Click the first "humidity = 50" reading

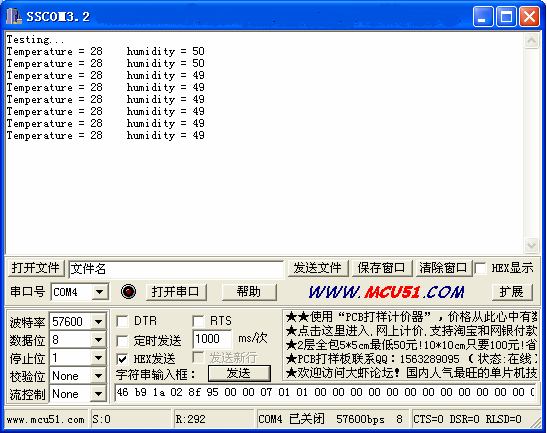point(166,52)
